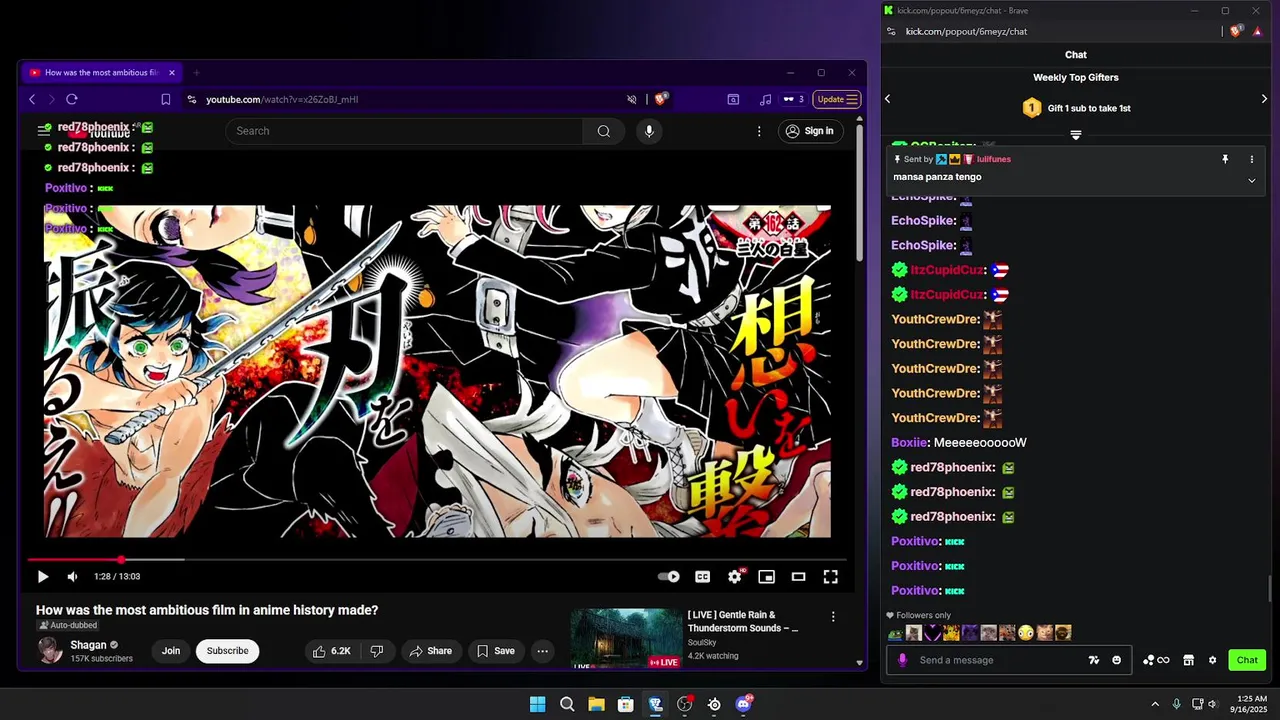The width and height of the screenshot is (1280, 720).
Task: Open pinned message options menu
Action: point(1251,159)
